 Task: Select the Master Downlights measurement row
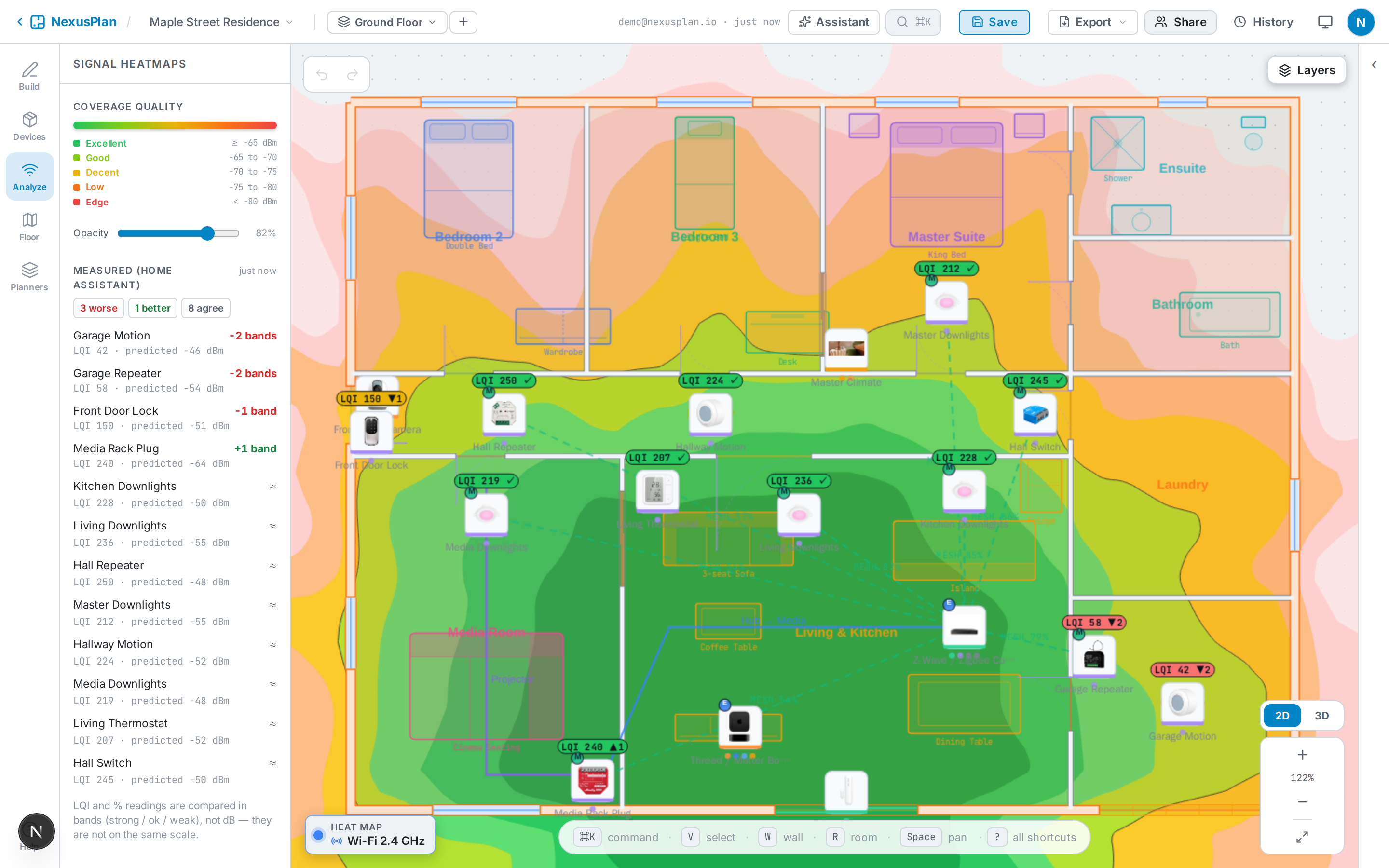click(x=175, y=612)
